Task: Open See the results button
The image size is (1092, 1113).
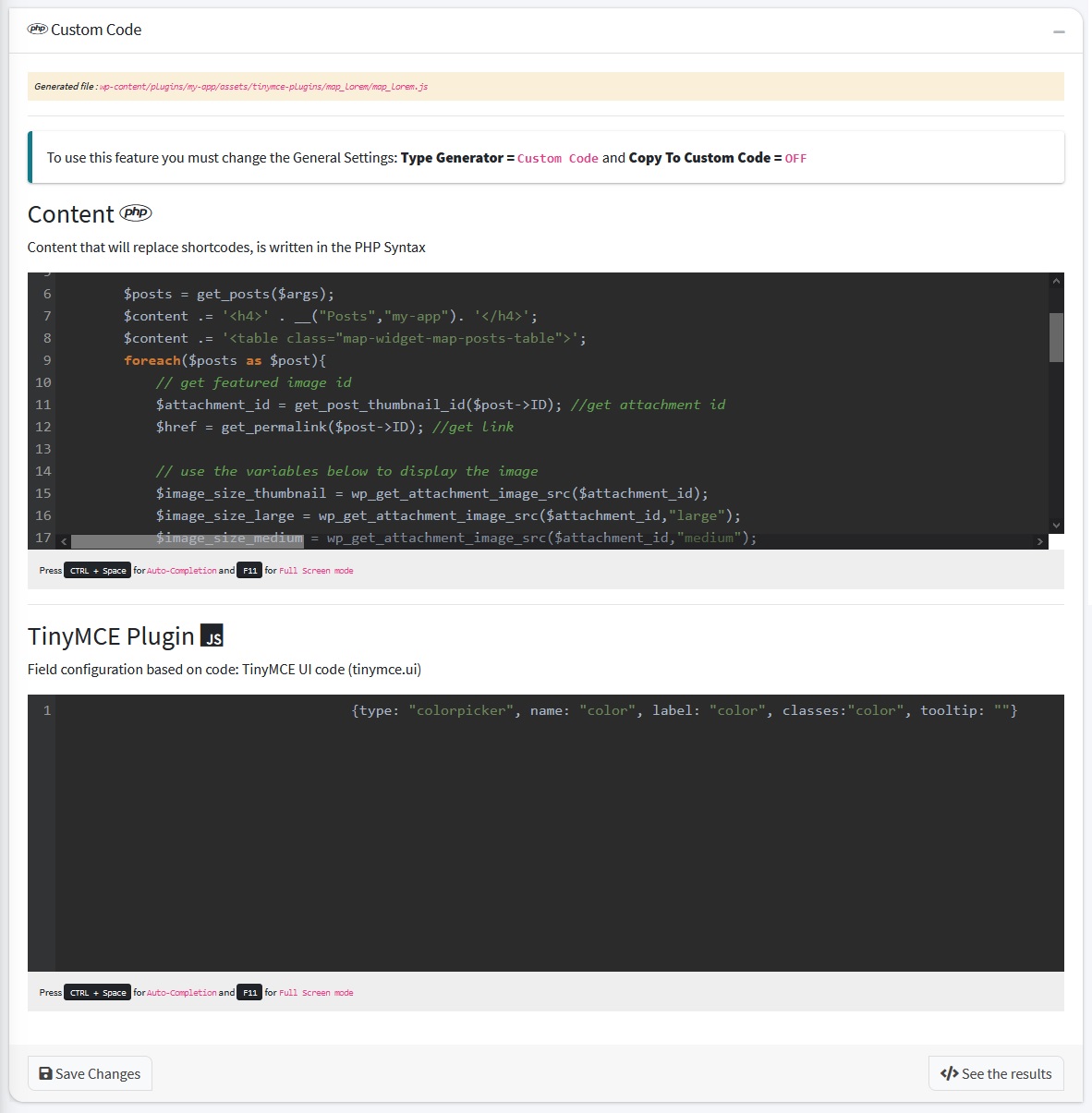Action: pyautogui.click(x=996, y=1073)
